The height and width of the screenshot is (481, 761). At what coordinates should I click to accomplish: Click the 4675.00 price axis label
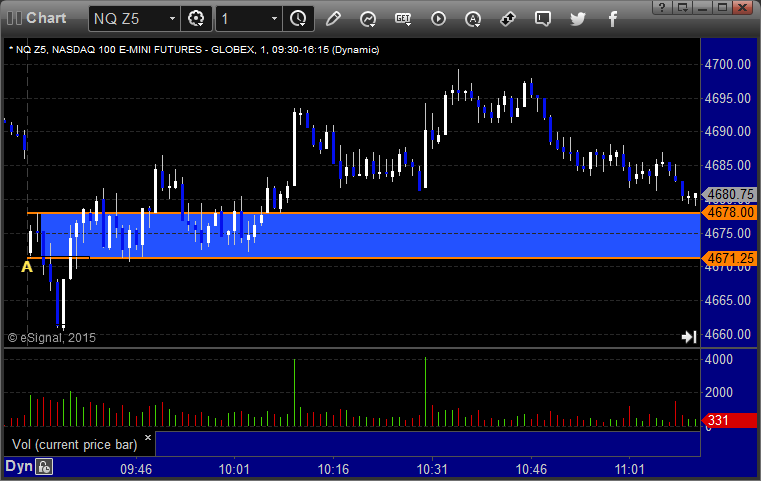click(x=728, y=233)
